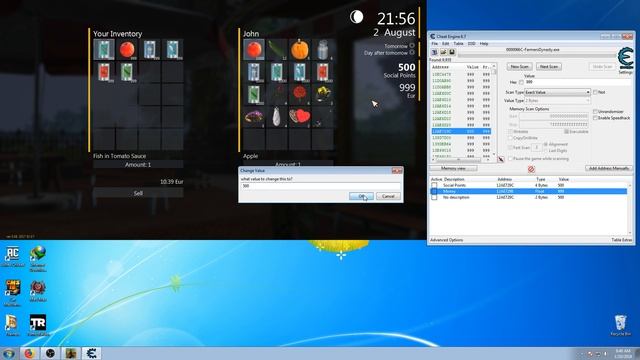This screenshot has width=640, height=360.
Task: Enable the Unrandomizer checkbox
Action: (595, 111)
